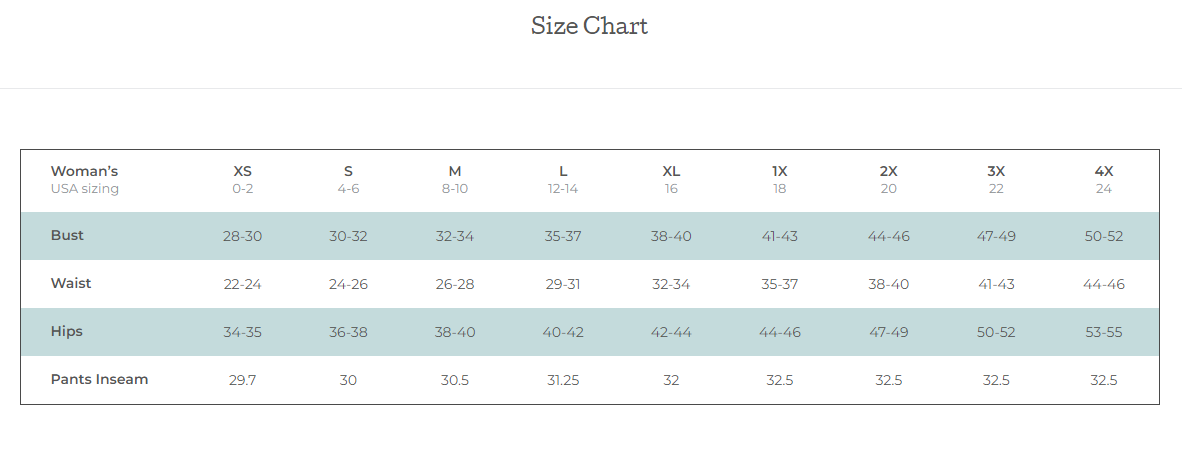Click the Pants Inseam row label
This screenshot has height=450, width=1182.
click(x=99, y=380)
